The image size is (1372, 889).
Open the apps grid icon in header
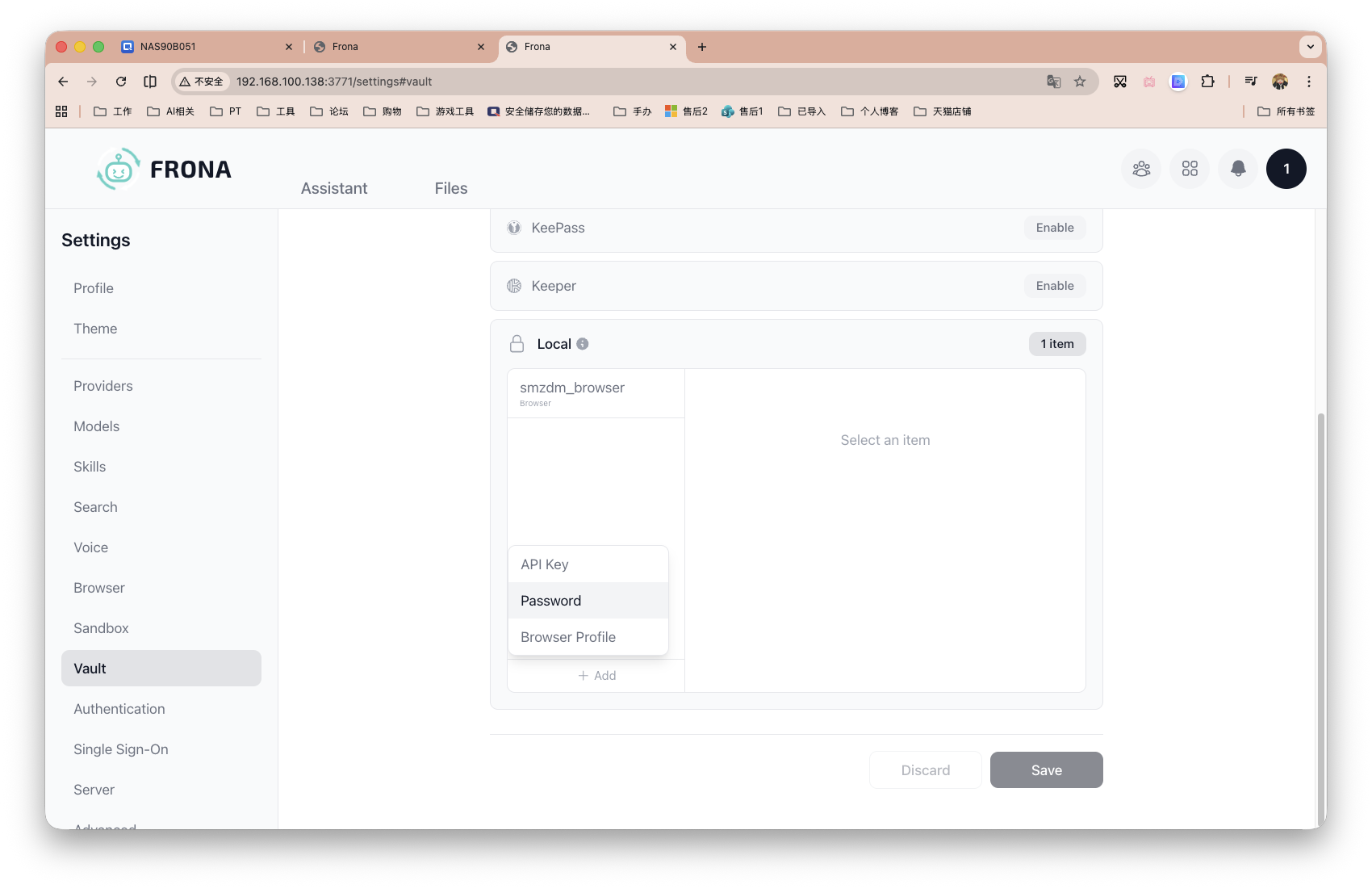(1190, 169)
